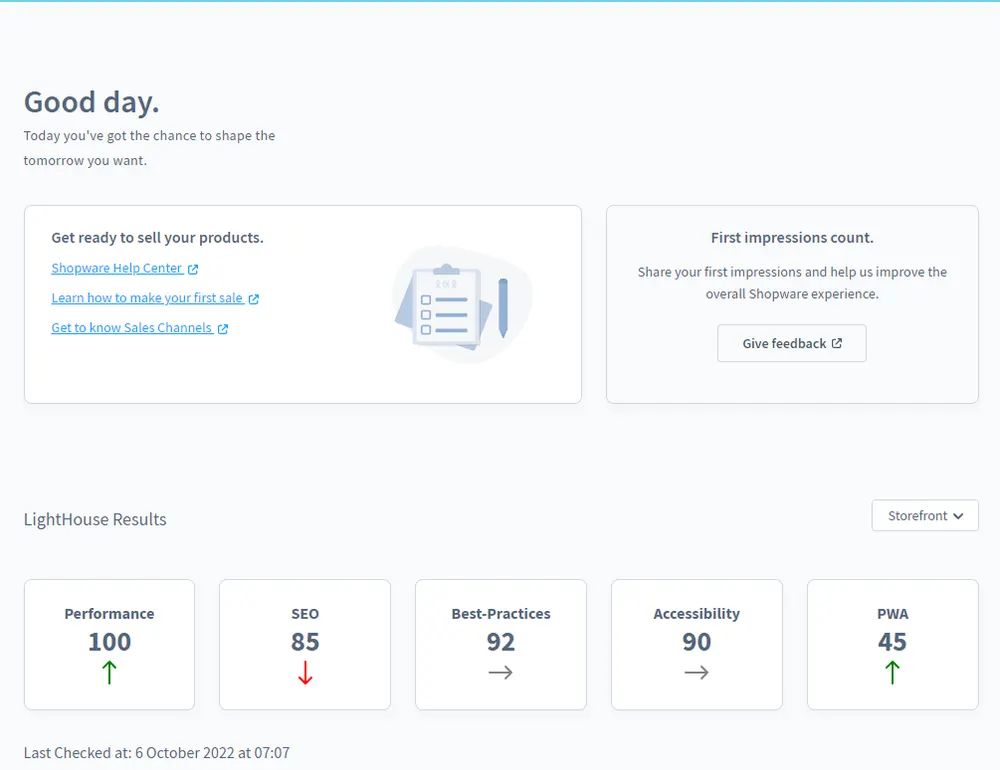
Task: Click the Give feedback button
Action: click(791, 343)
